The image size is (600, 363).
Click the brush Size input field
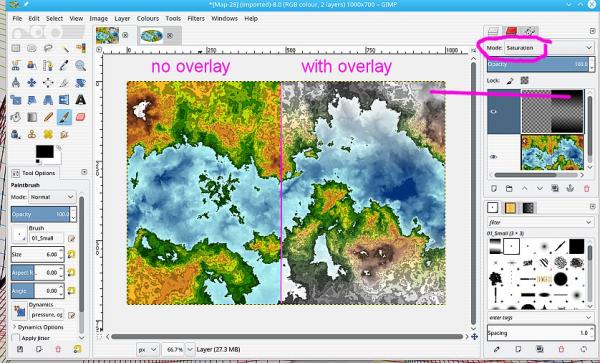38,254
